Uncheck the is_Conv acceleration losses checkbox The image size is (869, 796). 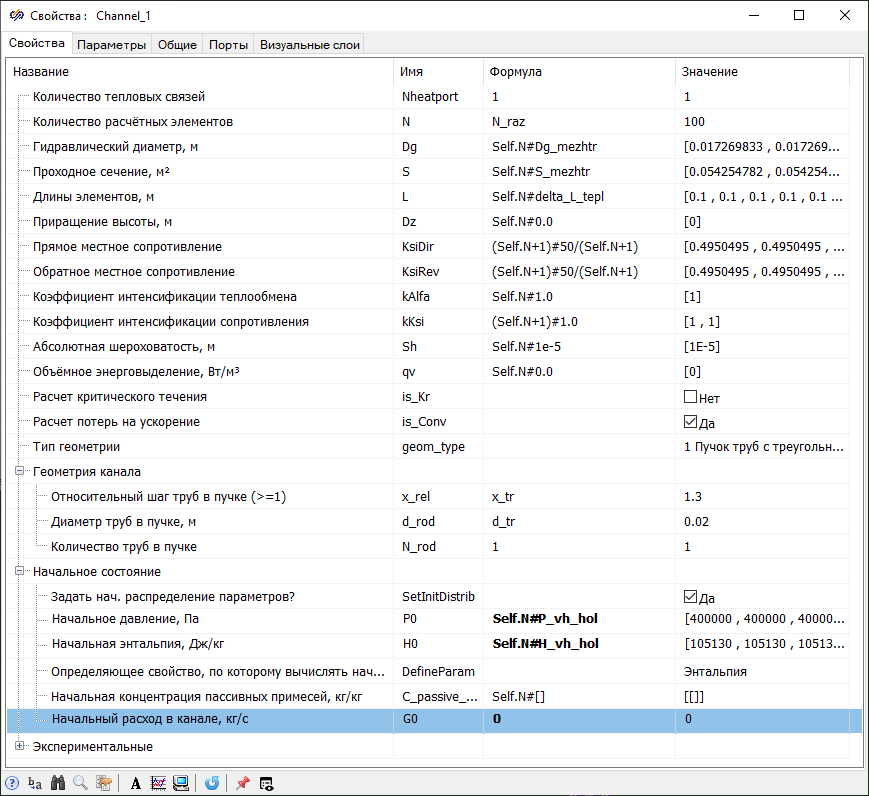(x=690, y=422)
